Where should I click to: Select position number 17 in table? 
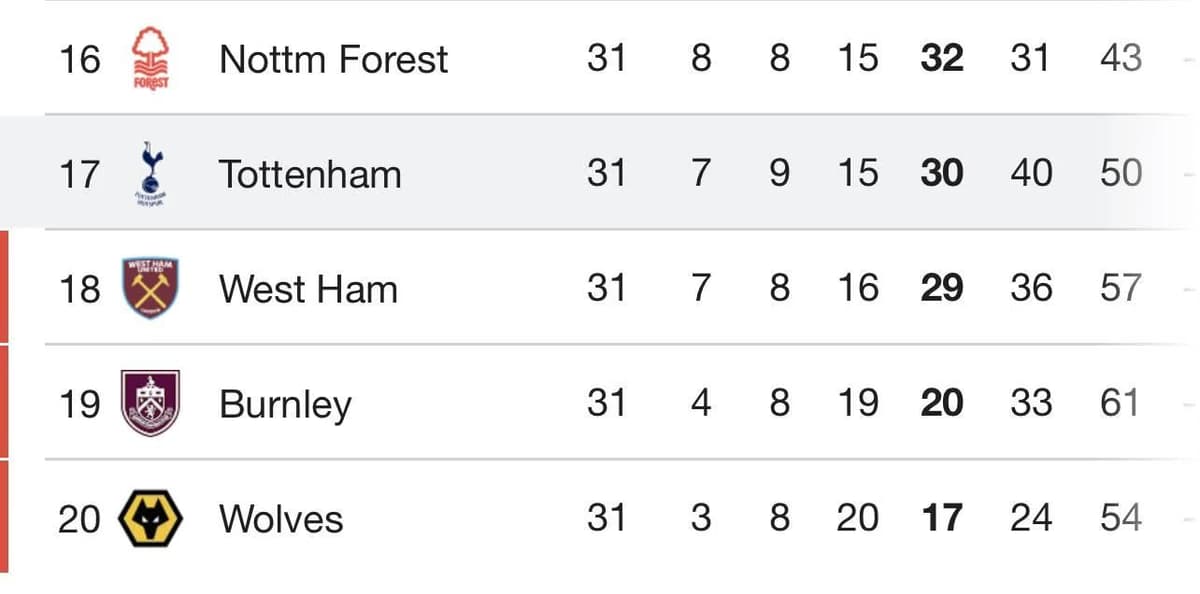(79, 174)
